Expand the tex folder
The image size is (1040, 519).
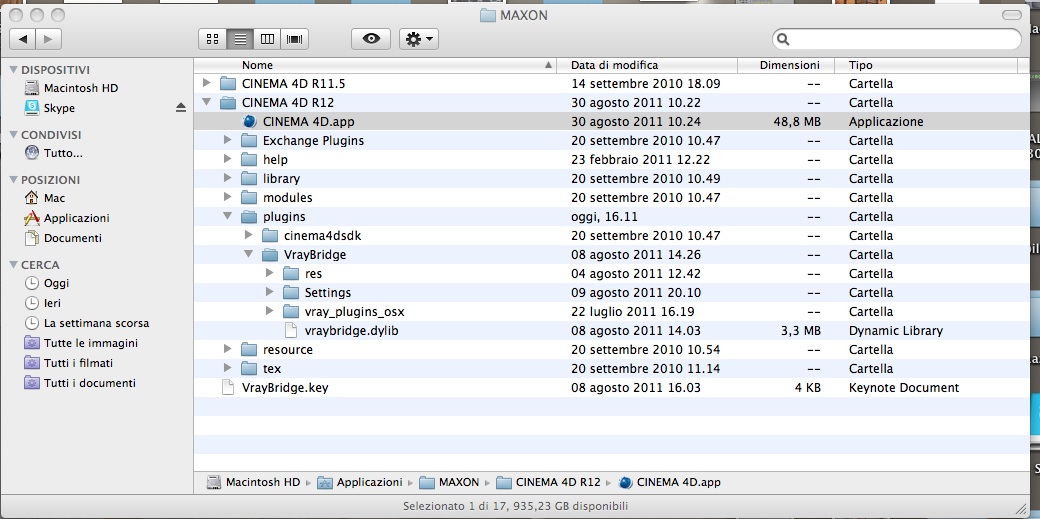coord(228,368)
